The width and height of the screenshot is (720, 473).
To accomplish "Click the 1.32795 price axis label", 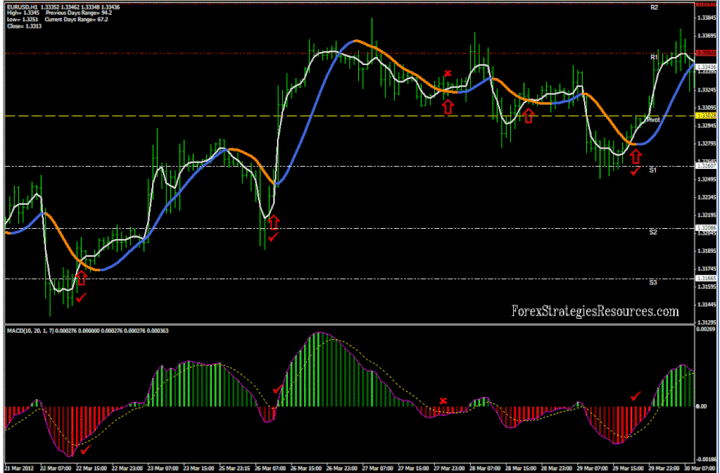I will tap(706, 143).
